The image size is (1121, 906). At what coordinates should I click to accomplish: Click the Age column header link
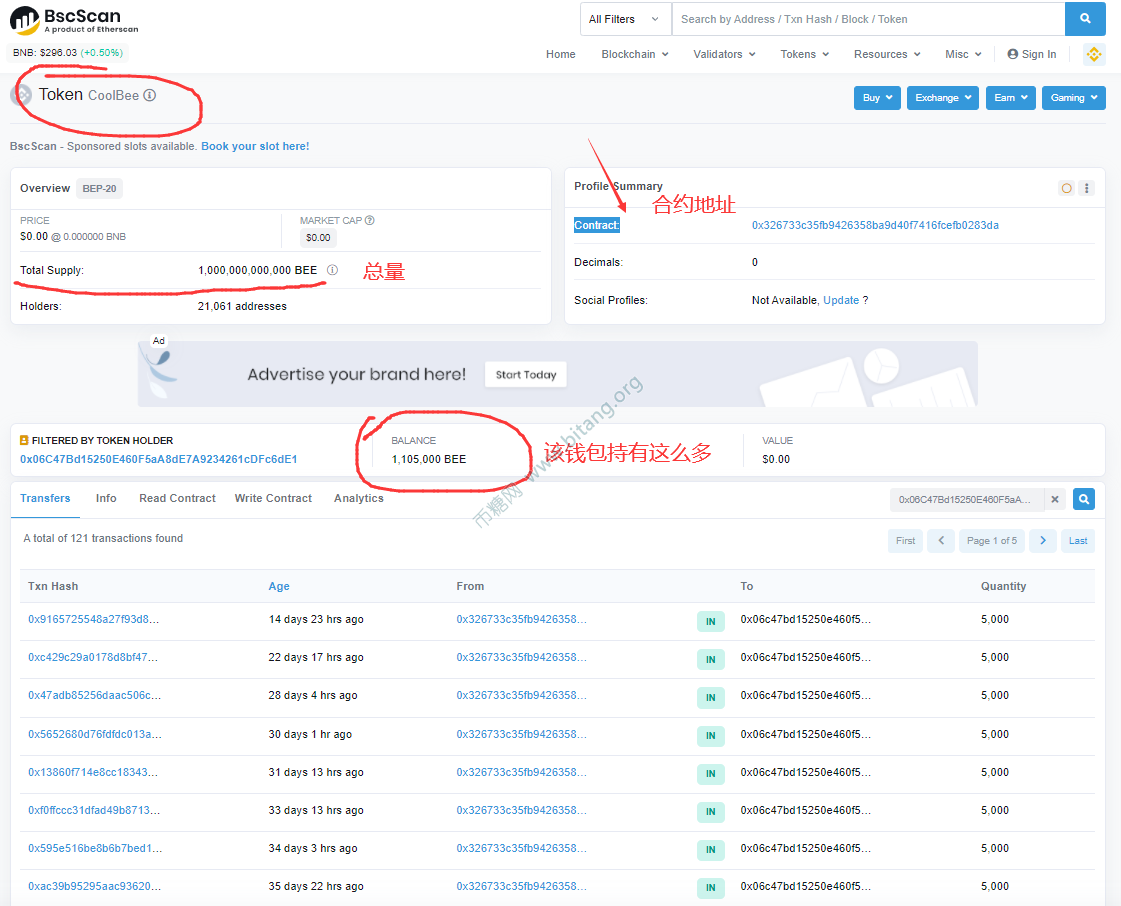(279, 586)
